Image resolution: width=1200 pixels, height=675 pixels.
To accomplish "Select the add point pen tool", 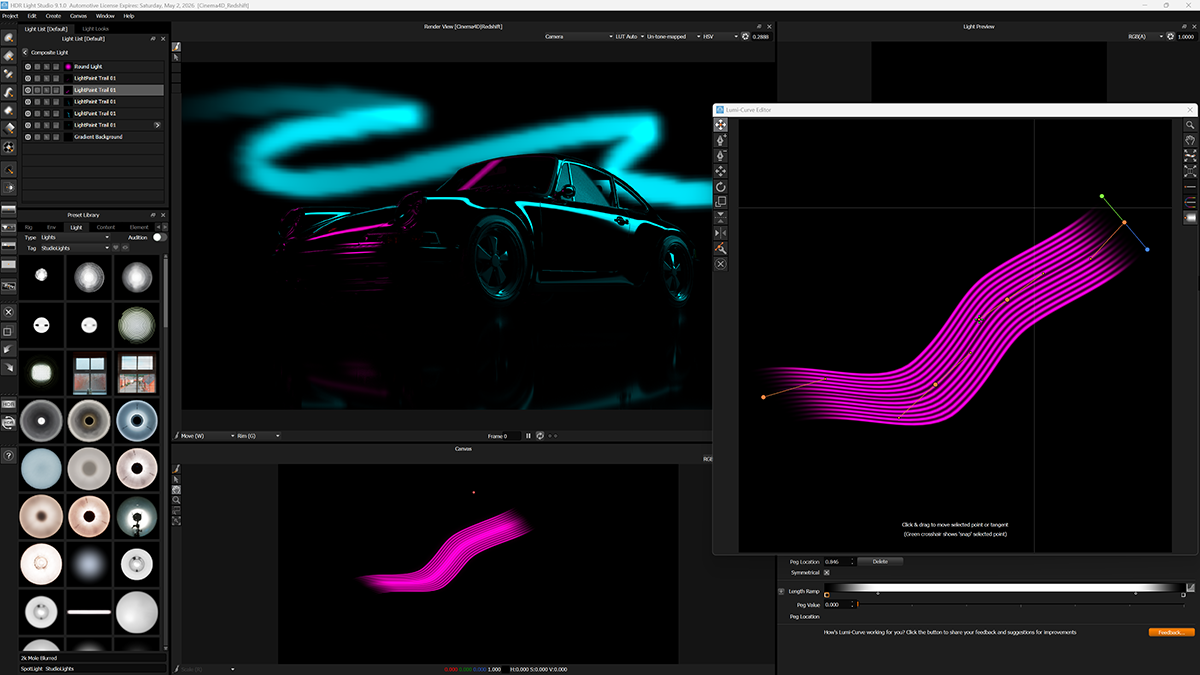I will [x=720, y=141].
